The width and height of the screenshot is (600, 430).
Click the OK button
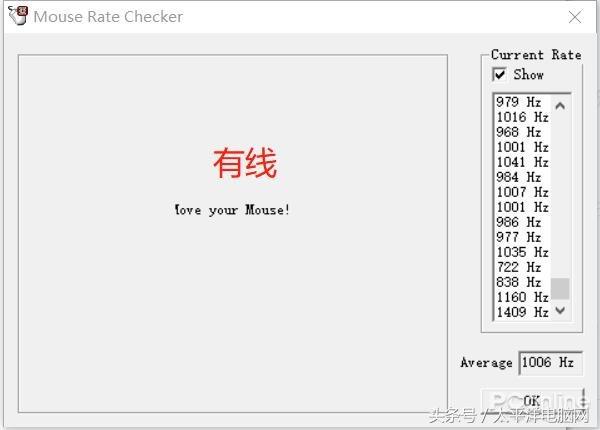(532, 401)
